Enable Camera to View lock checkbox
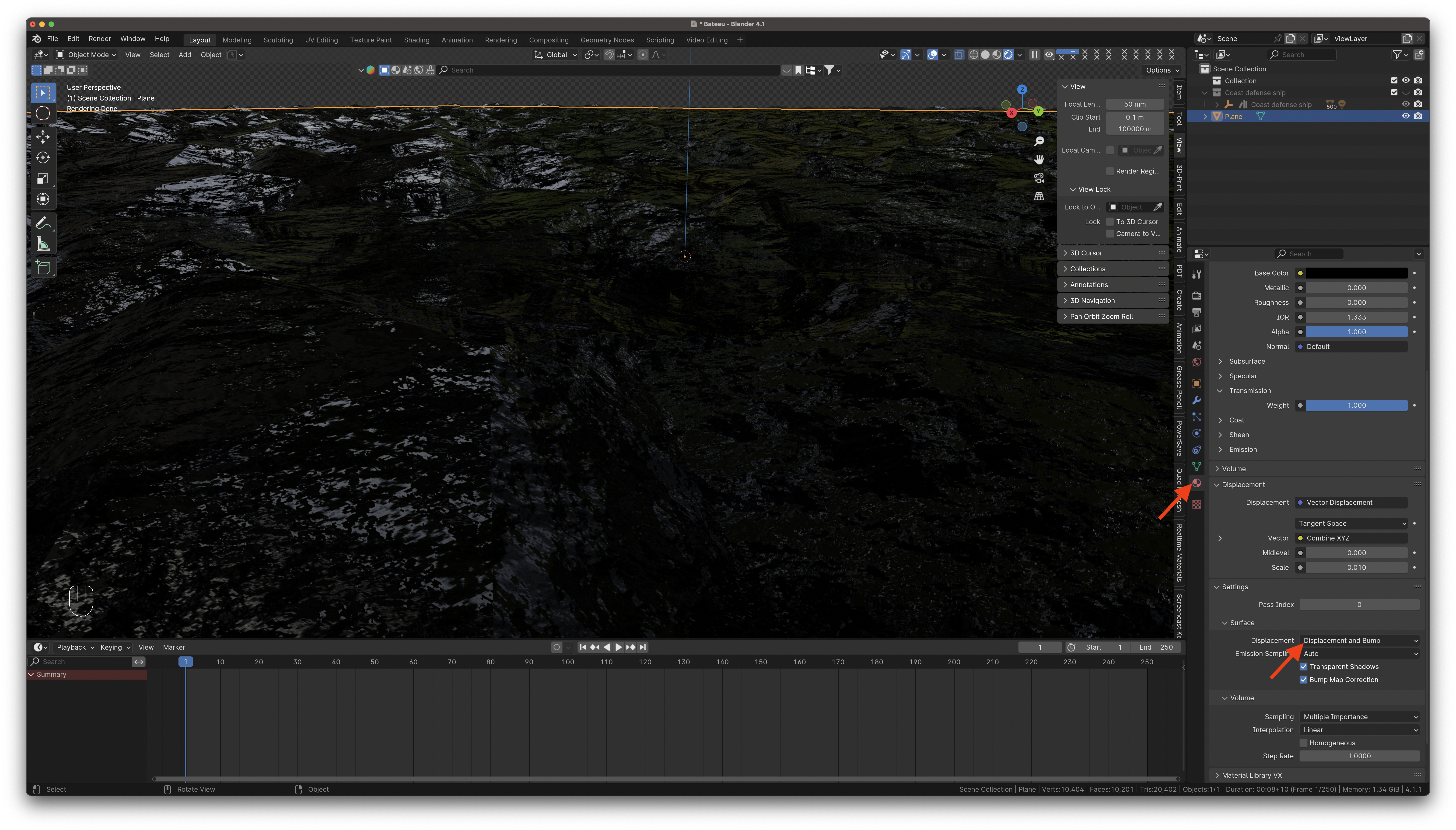The height and width of the screenshot is (830, 1456). (1110, 234)
